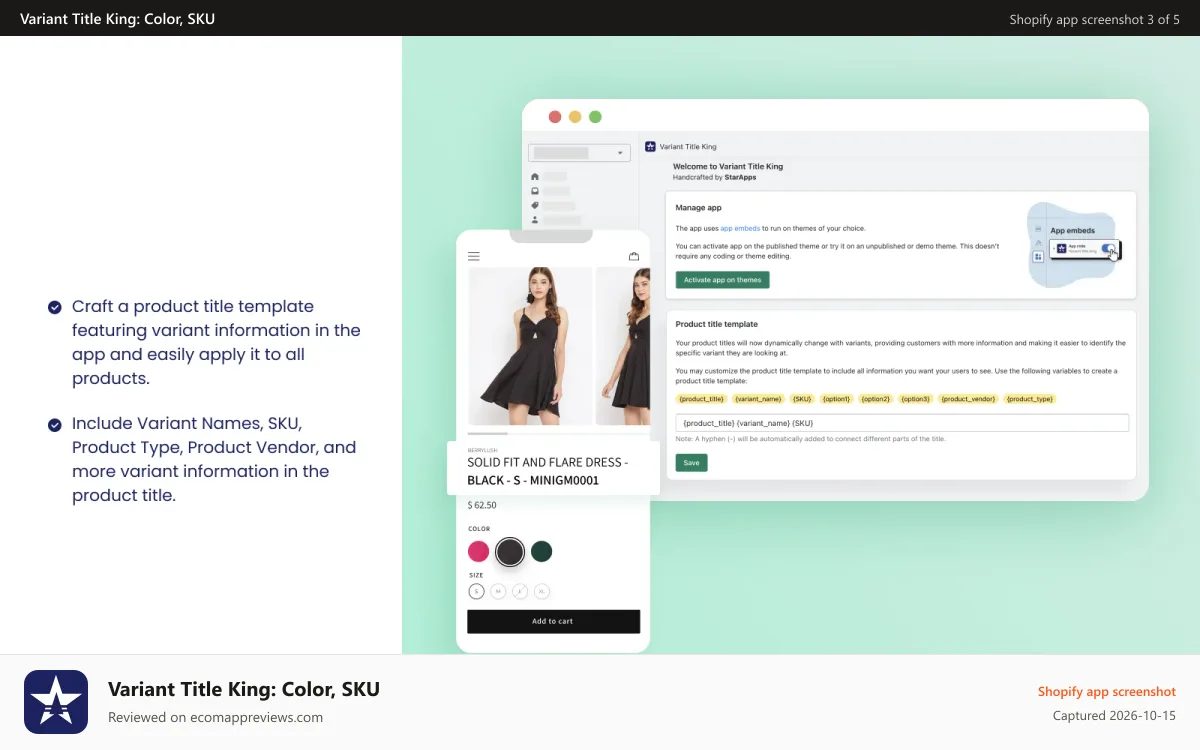This screenshot has width=1200, height=750.
Task: Click the Product title template heading
Action: pos(717,324)
